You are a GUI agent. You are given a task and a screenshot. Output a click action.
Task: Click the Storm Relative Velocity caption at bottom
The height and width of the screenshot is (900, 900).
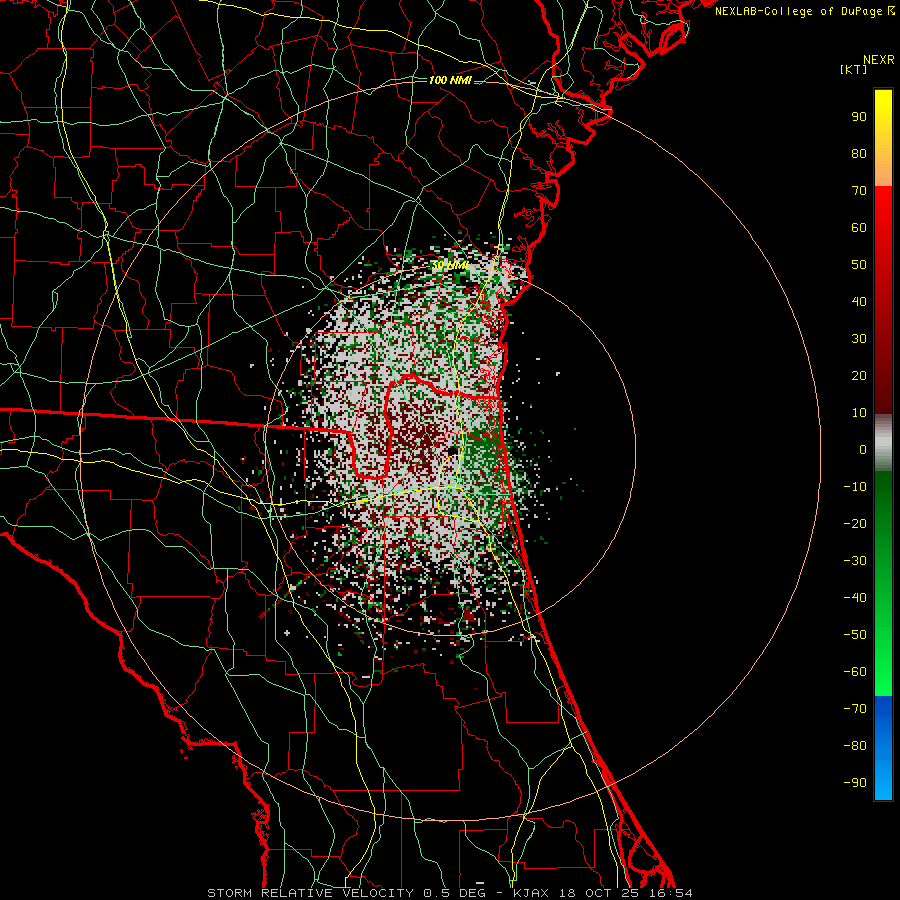(449, 893)
